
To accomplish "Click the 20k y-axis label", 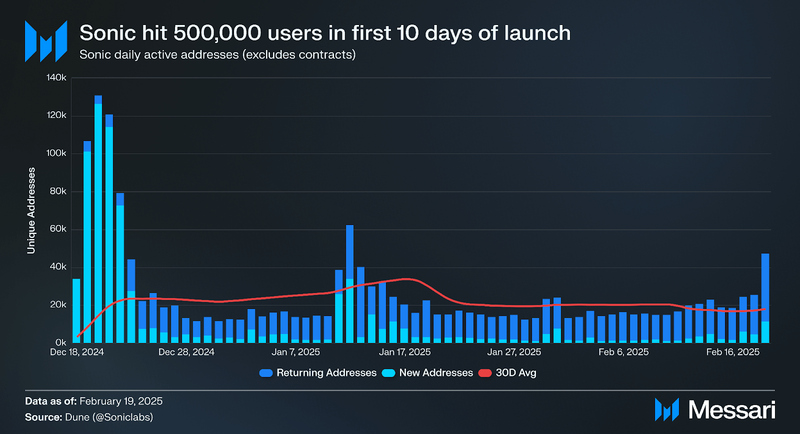I will tap(58, 305).
